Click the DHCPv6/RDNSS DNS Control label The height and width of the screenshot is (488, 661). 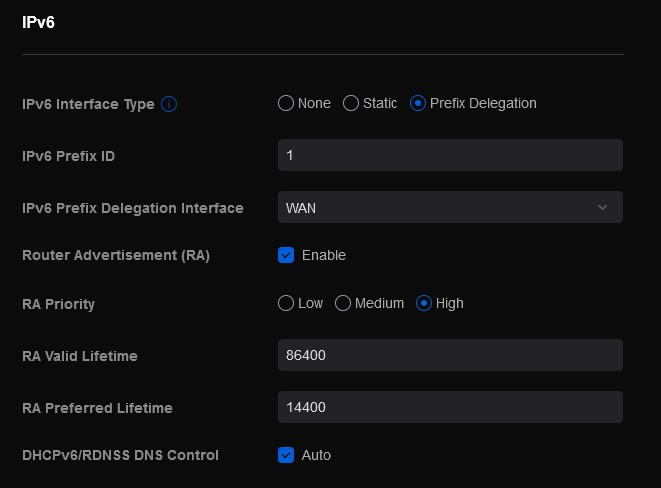point(120,455)
